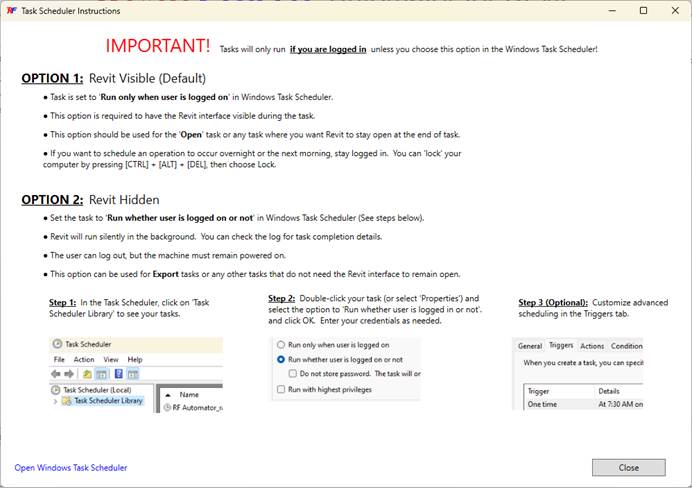Open the Action menu in Task Scheduler
Viewport: 692px width, 488px height.
84,359
